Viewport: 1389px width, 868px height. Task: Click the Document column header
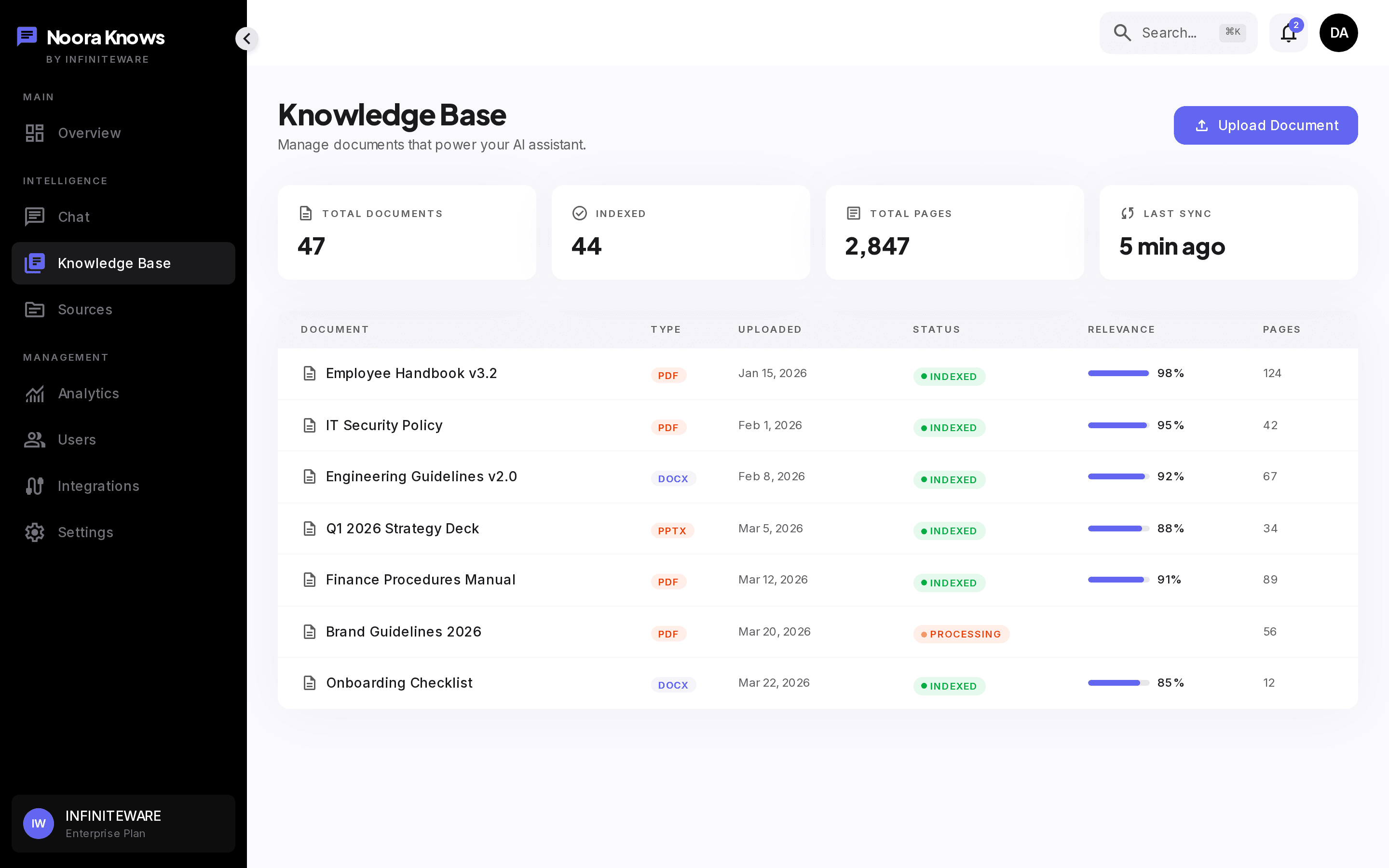tap(335, 329)
